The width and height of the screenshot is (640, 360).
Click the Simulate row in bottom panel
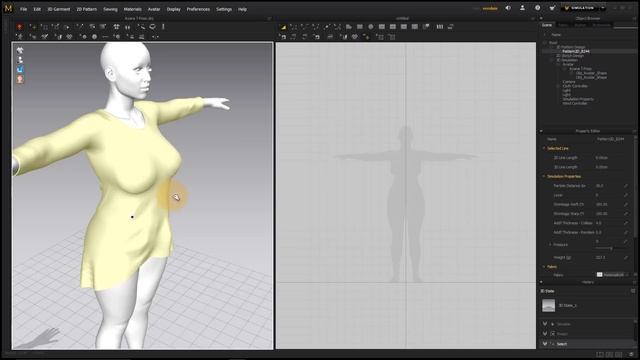587,324
